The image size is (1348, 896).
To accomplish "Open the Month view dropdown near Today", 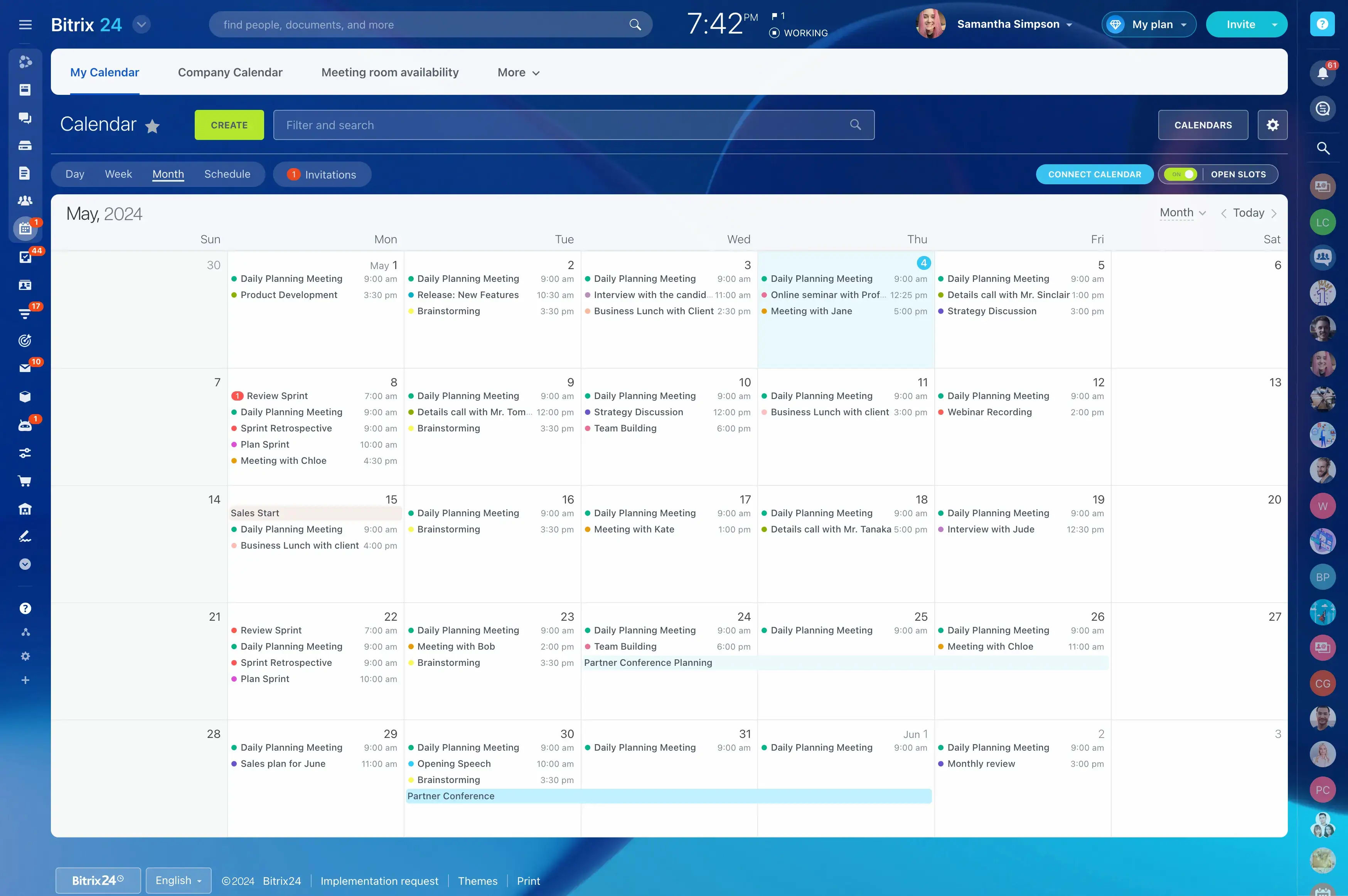I will [x=1182, y=213].
